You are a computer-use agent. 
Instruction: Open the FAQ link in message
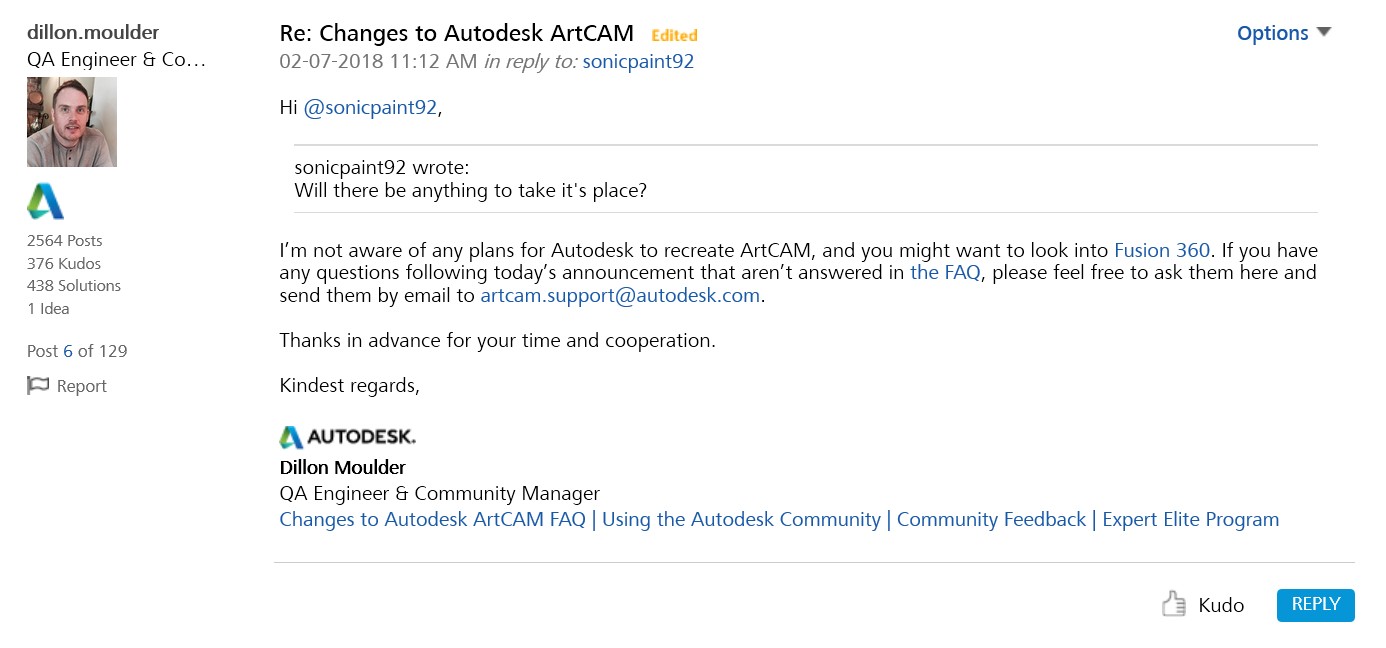pyautogui.click(x=945, y=273)
